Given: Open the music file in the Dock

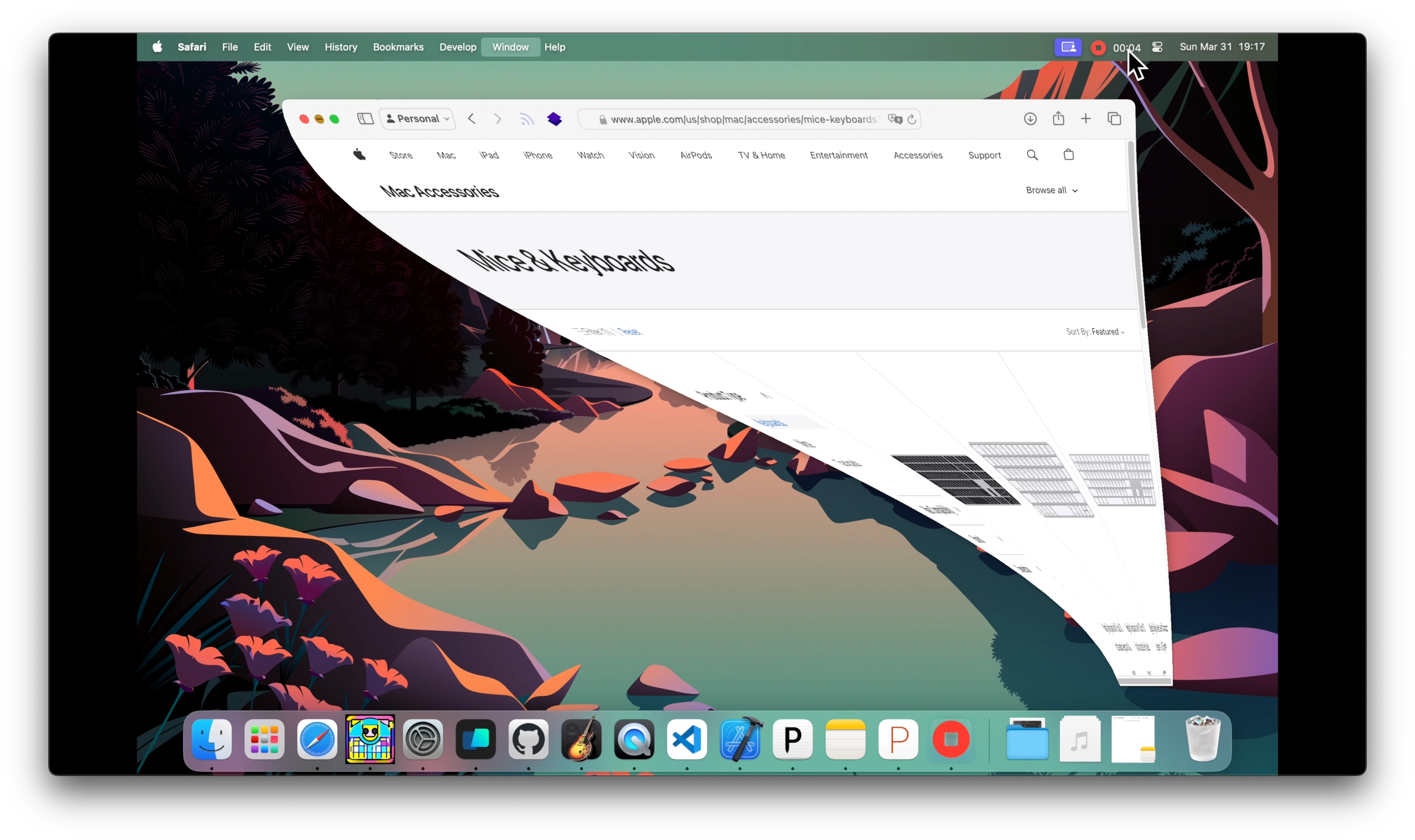Looking at the screenshot, I should [1080, 738].
